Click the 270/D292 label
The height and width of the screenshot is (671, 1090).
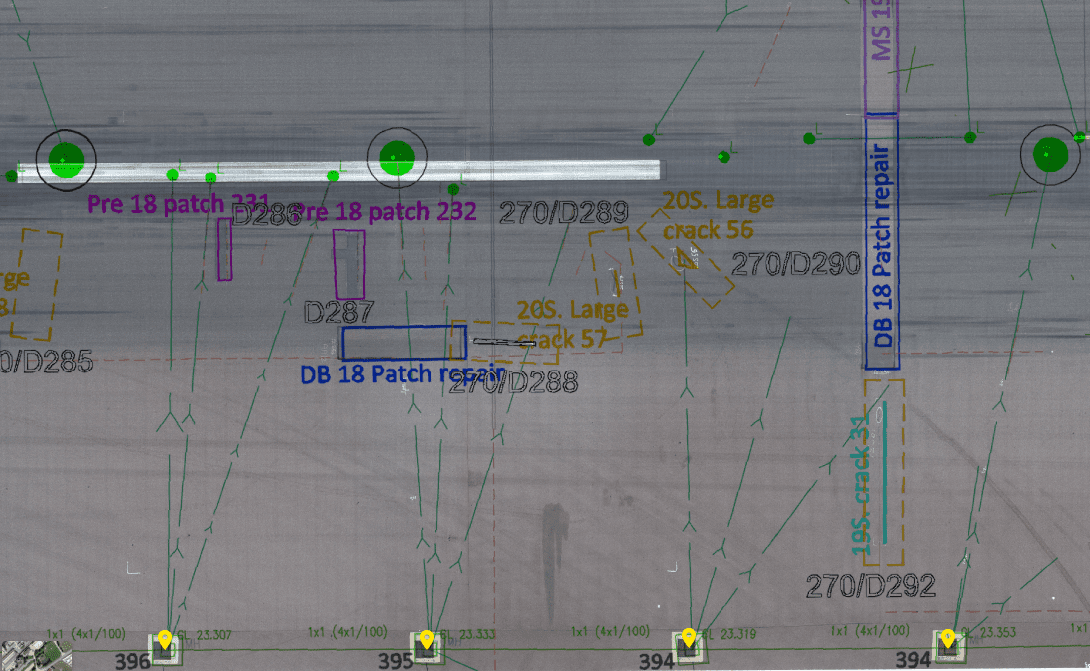coord(871,585)
